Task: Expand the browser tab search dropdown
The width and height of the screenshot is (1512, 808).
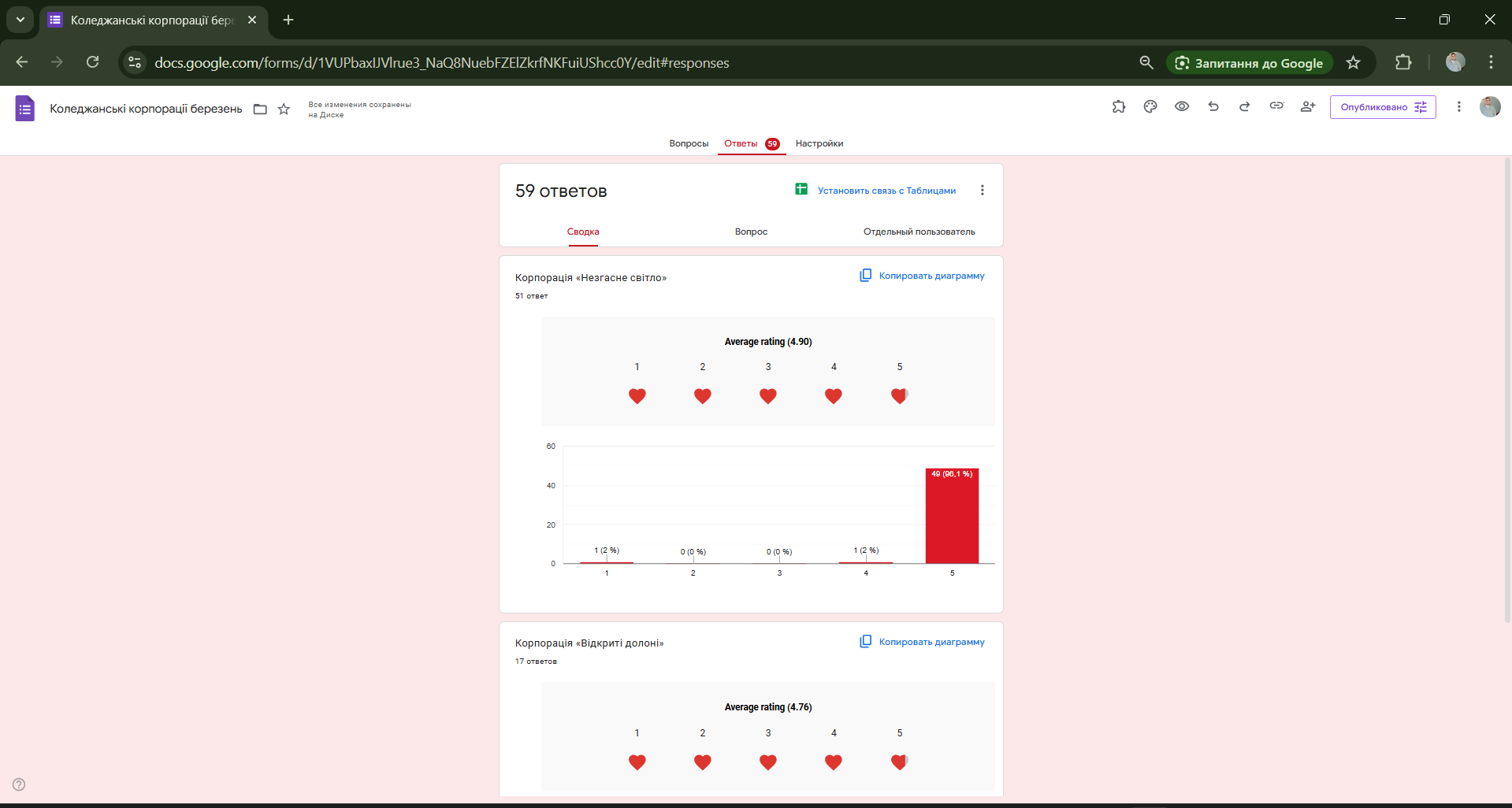Action: point(20,20)
